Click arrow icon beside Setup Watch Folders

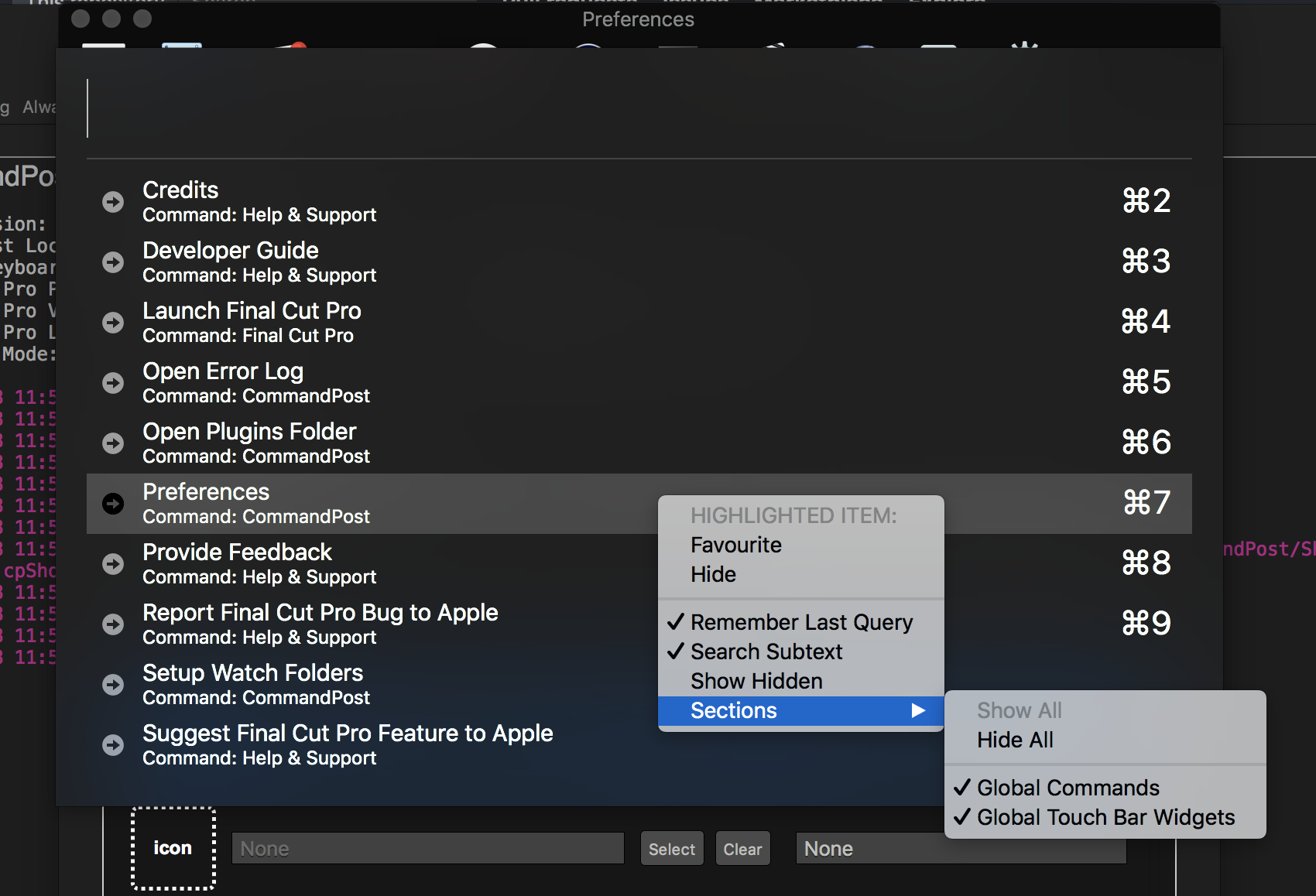(x=113, y=685)
